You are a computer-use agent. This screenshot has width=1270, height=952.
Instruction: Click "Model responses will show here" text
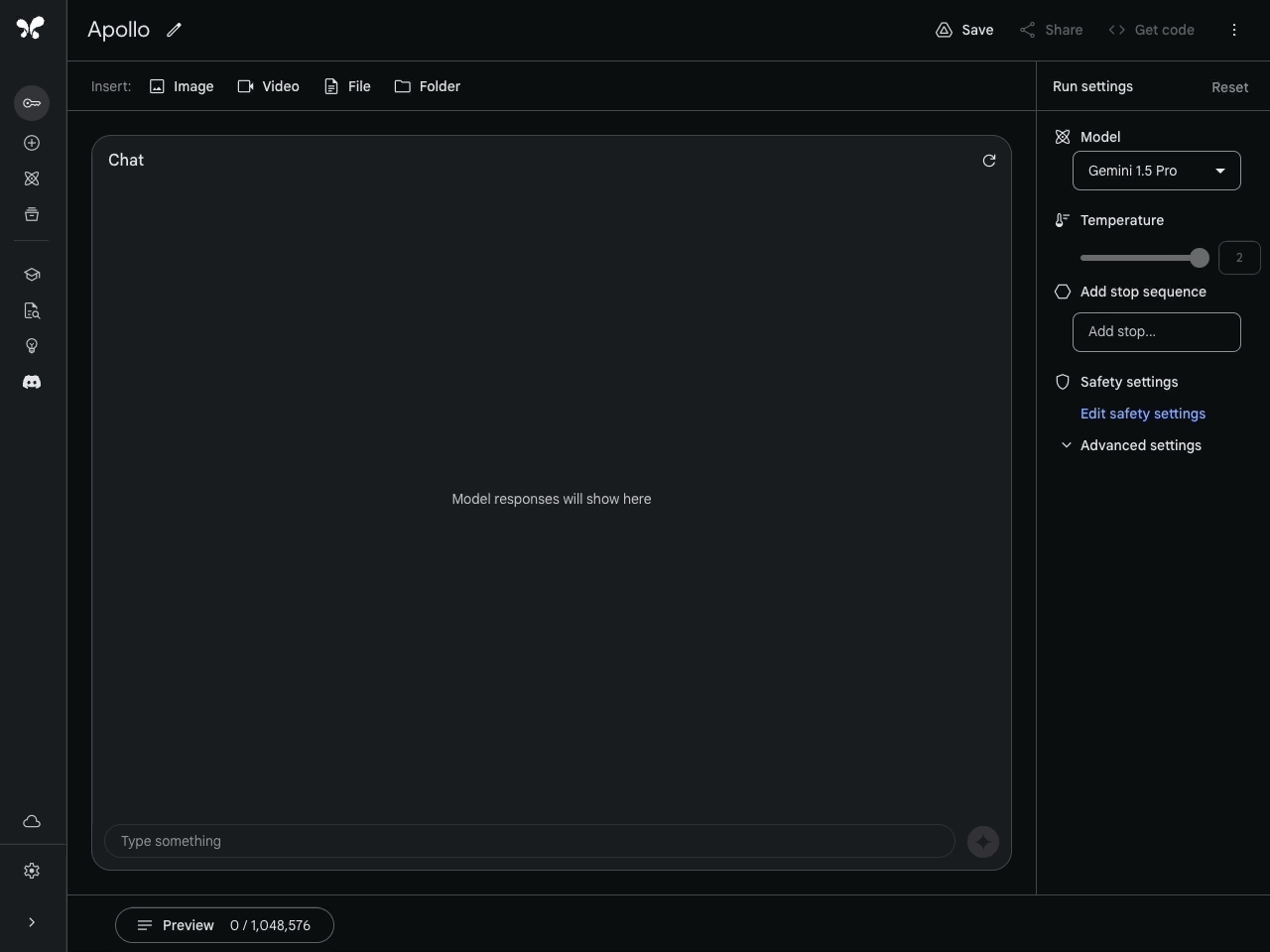click(552, 499)
